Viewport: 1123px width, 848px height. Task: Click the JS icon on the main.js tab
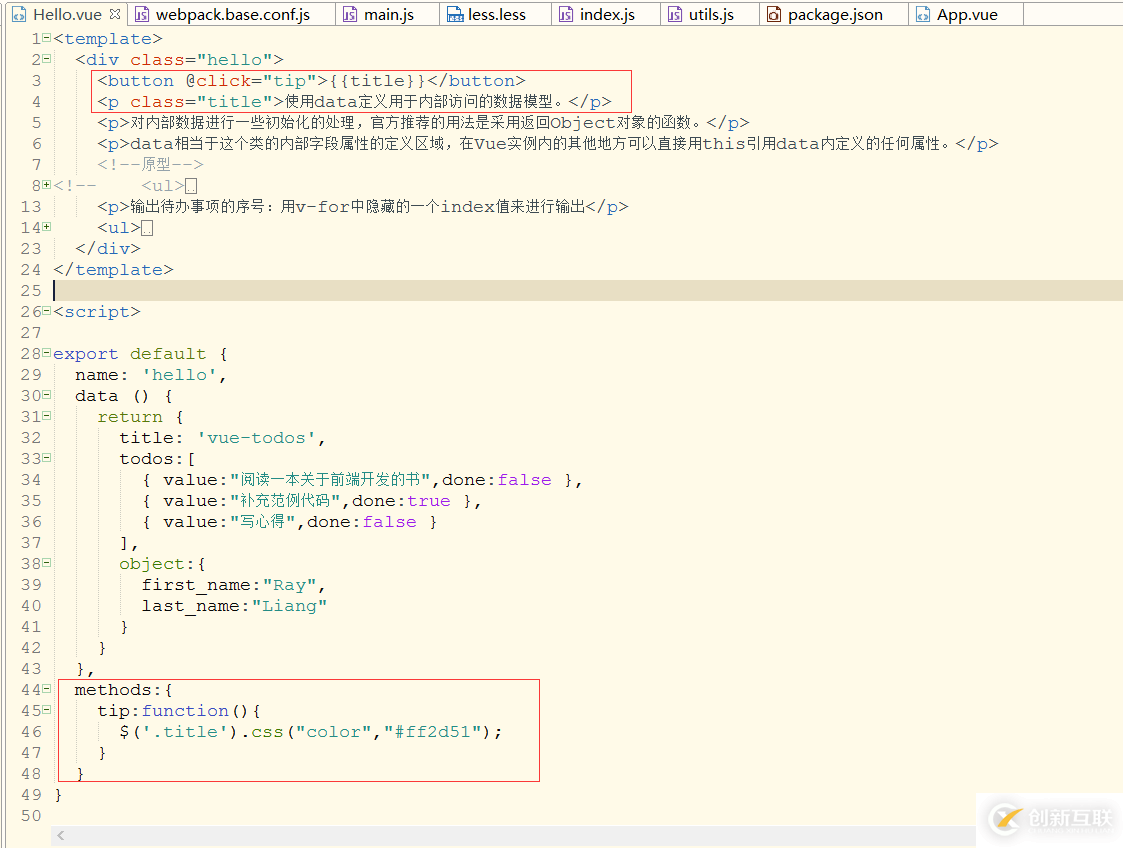pos(348,14)
